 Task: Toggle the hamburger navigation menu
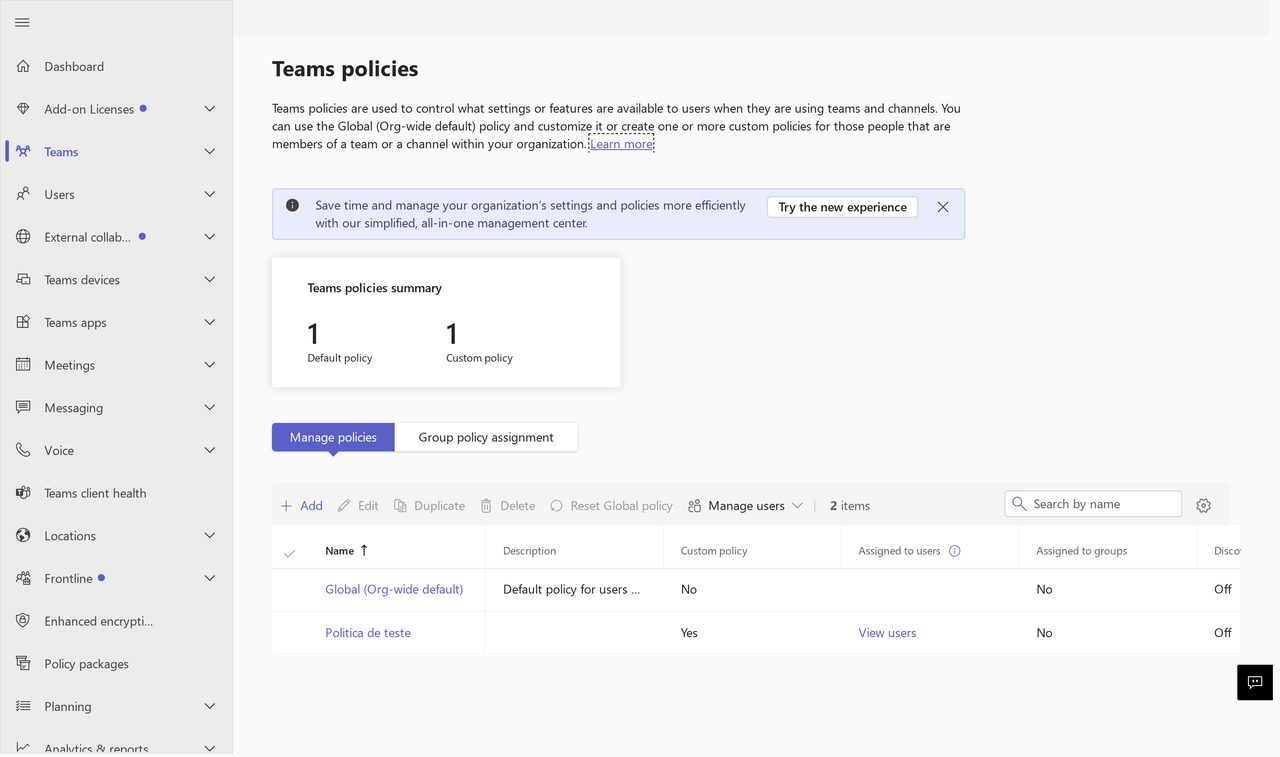pyautogui.click(x=22, y=22)
